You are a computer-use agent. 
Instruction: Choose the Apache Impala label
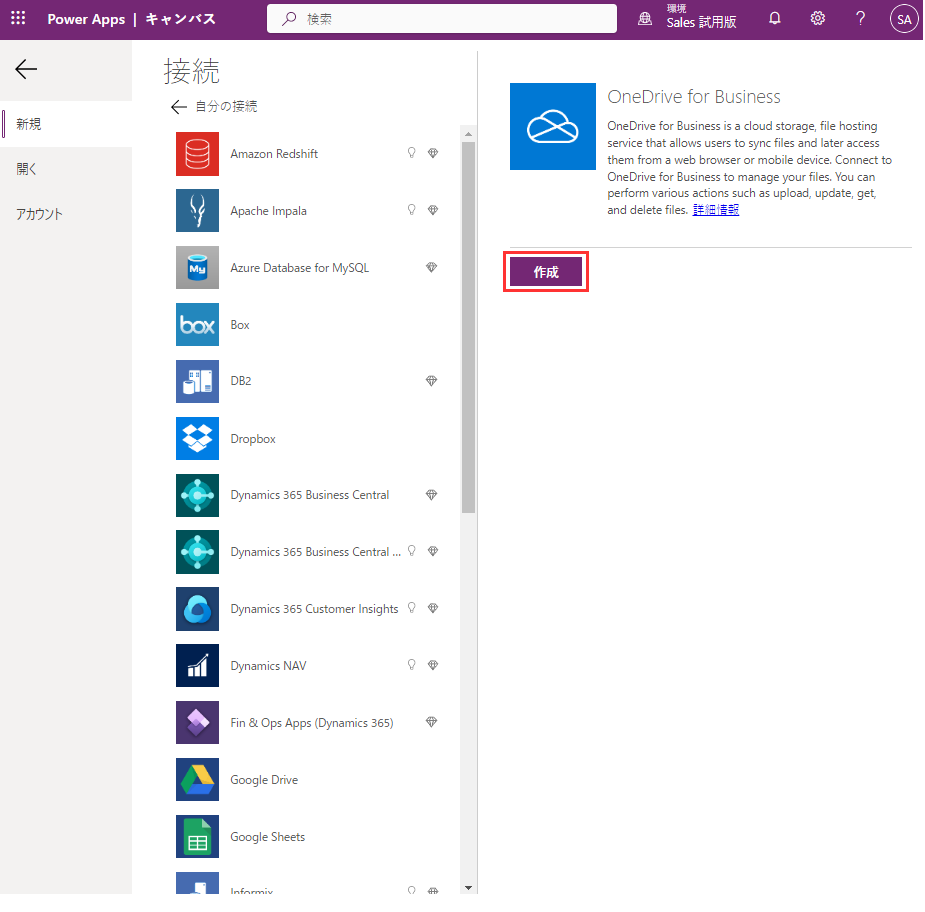tap(268, 211)
